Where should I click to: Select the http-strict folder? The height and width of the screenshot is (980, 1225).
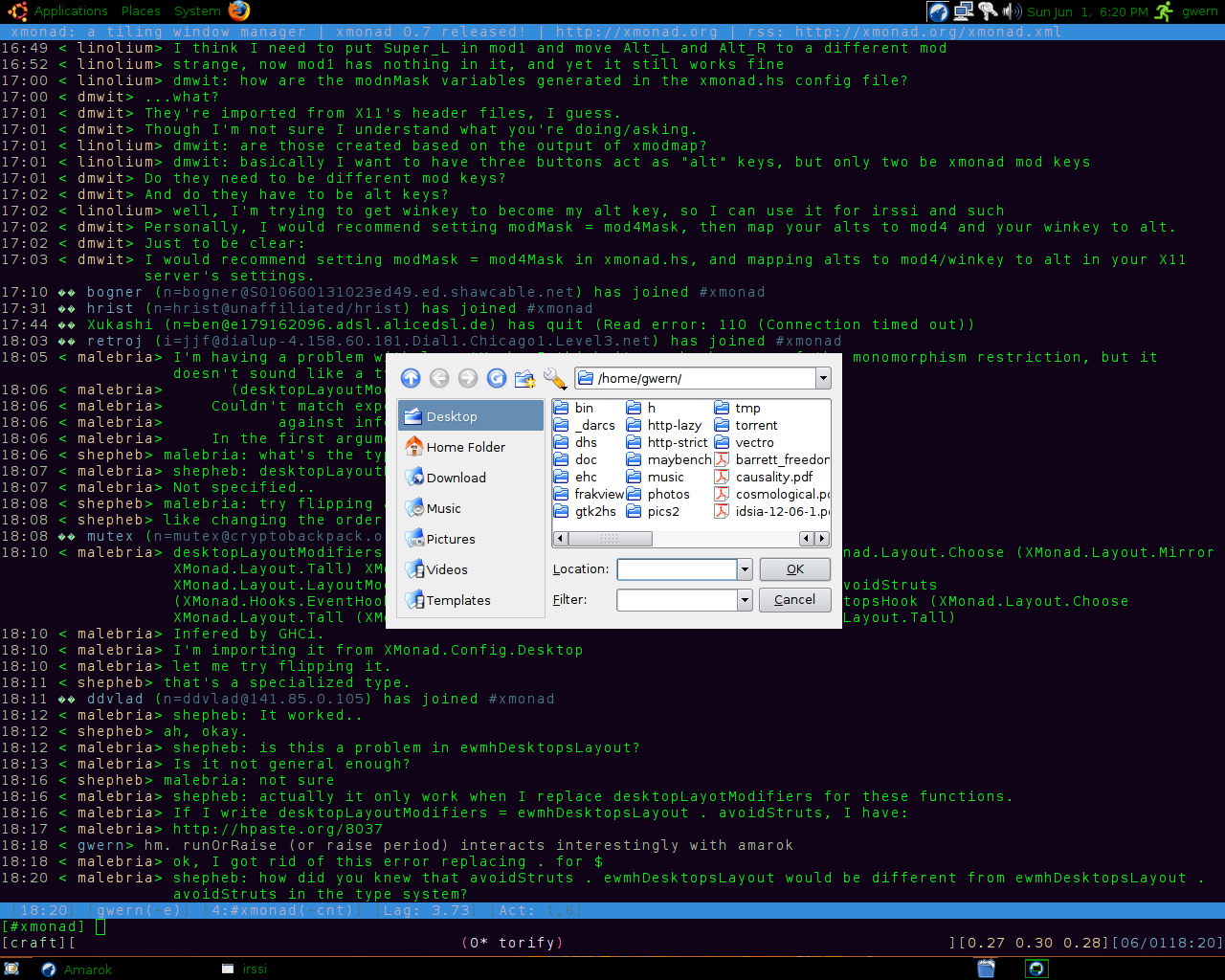[667, 442]
